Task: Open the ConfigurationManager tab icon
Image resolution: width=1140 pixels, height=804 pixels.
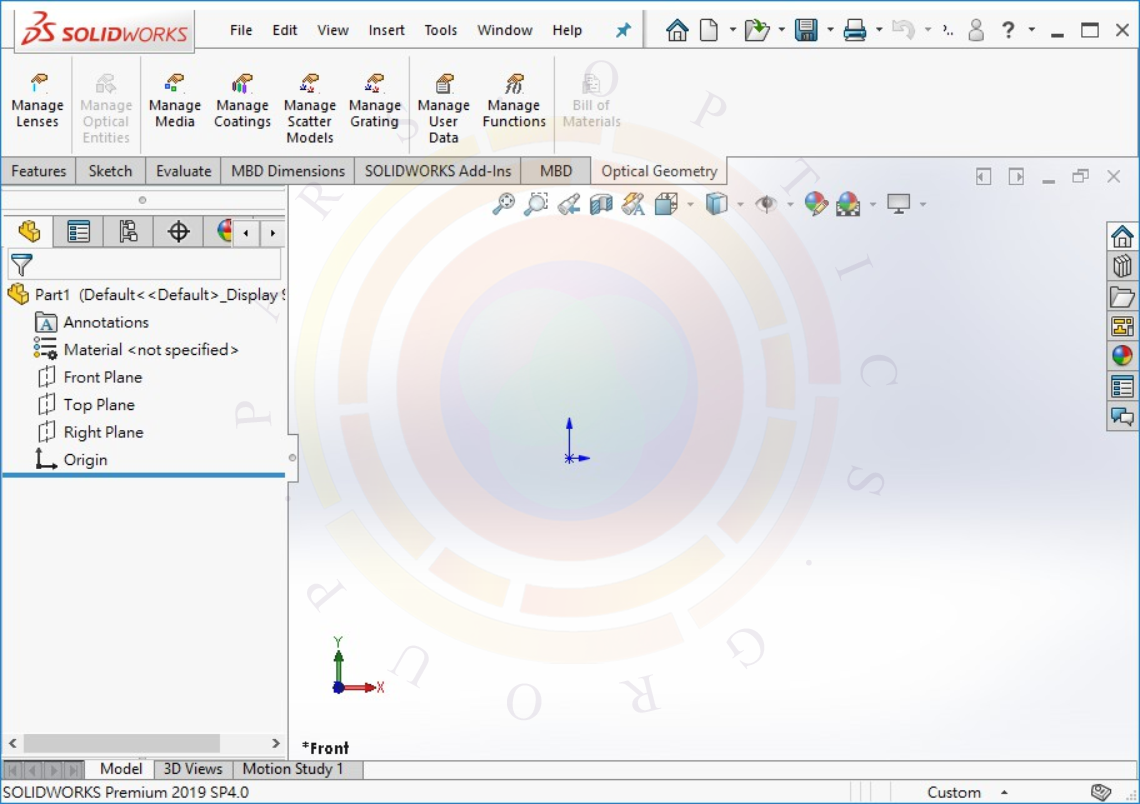Action: 128,232
